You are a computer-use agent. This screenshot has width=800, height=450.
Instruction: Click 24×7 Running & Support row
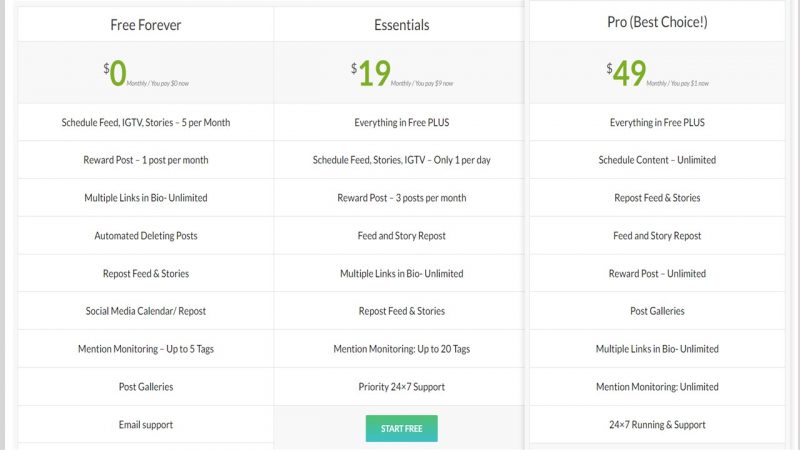657,424
